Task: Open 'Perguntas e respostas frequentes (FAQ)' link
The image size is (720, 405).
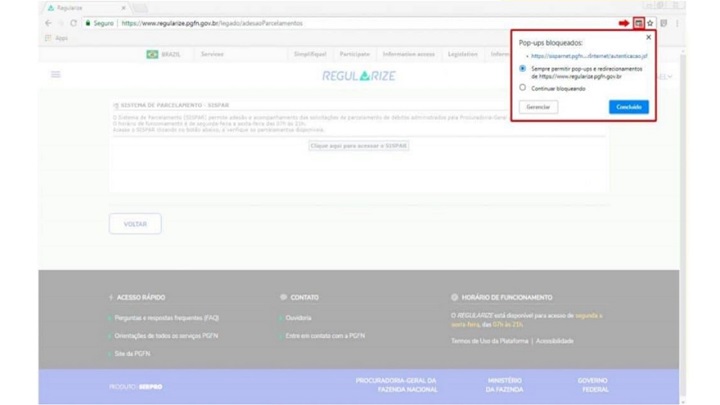Action: click(x=167, y=318)
